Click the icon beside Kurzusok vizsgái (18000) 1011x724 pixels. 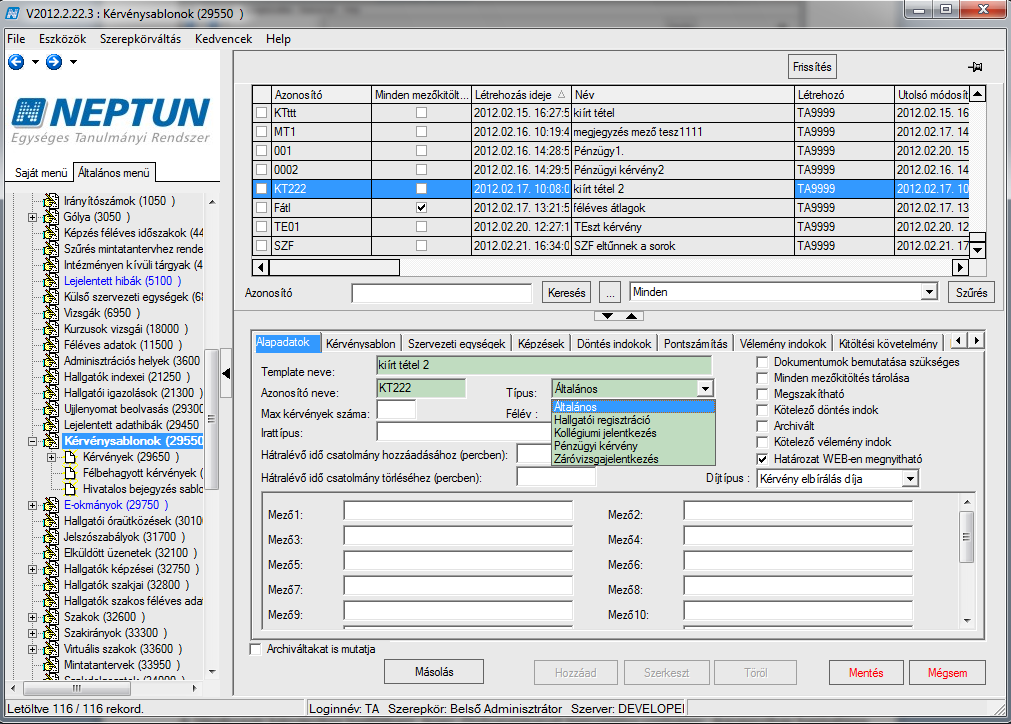click(51, 329)
